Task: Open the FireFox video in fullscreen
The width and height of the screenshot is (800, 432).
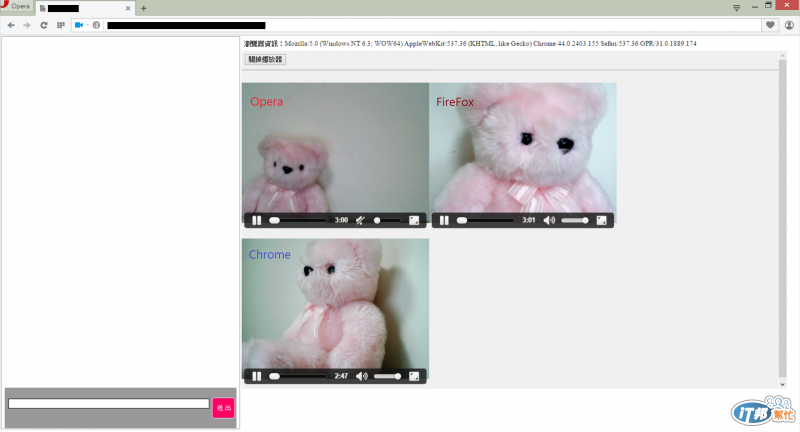Action: pos(602,220)
